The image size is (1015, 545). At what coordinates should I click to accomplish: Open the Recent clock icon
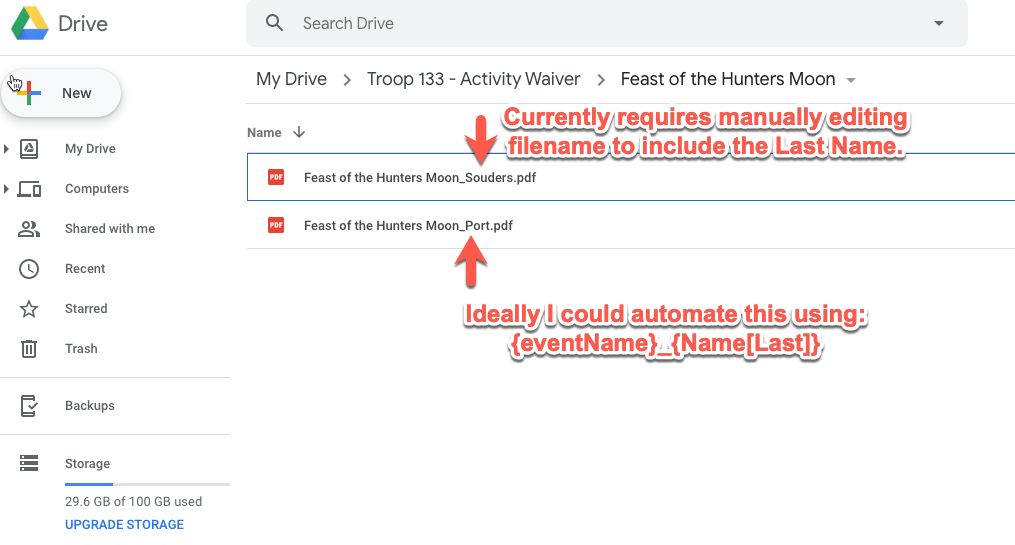[29, 269]
